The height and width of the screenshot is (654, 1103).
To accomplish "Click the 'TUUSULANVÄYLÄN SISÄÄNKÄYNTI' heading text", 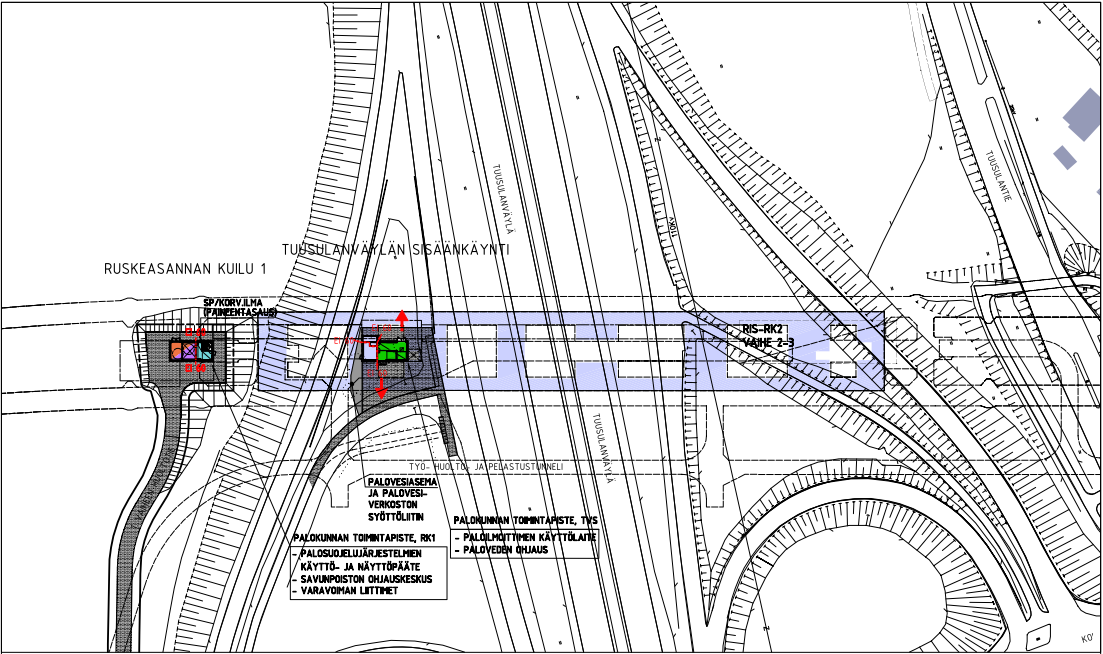I will [395, 250].
